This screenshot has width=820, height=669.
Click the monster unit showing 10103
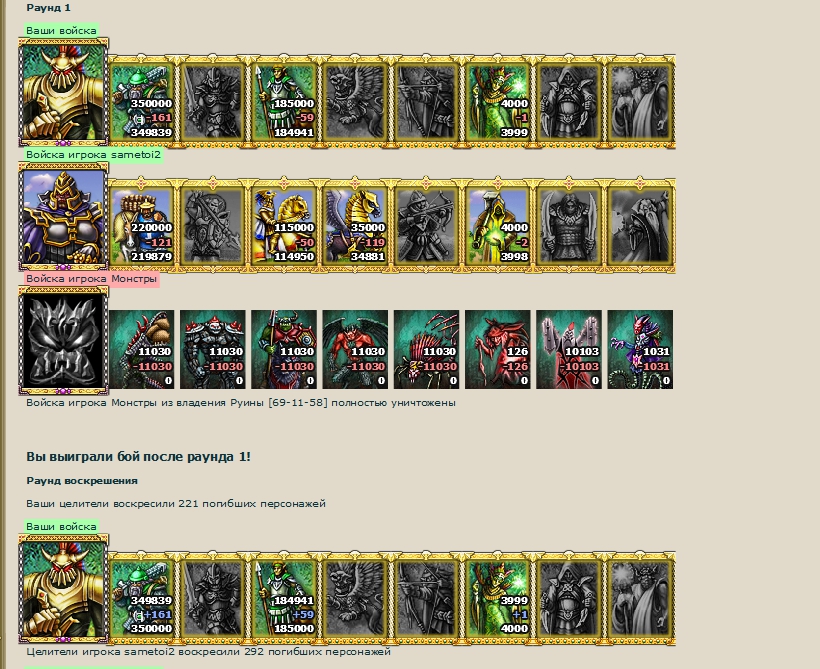point(569,349)
